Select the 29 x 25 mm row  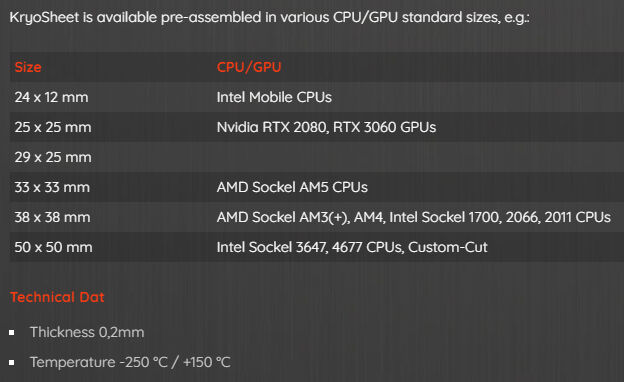point(317,157)
